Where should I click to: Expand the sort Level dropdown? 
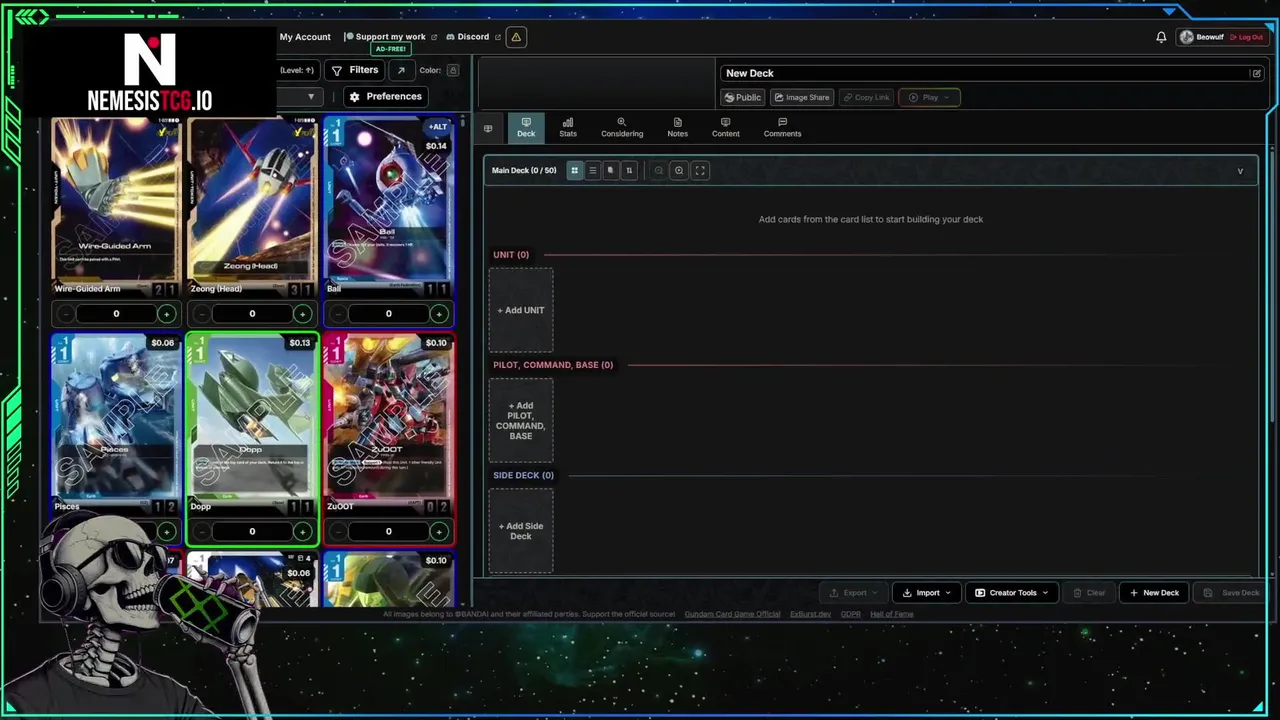[297, 70]
